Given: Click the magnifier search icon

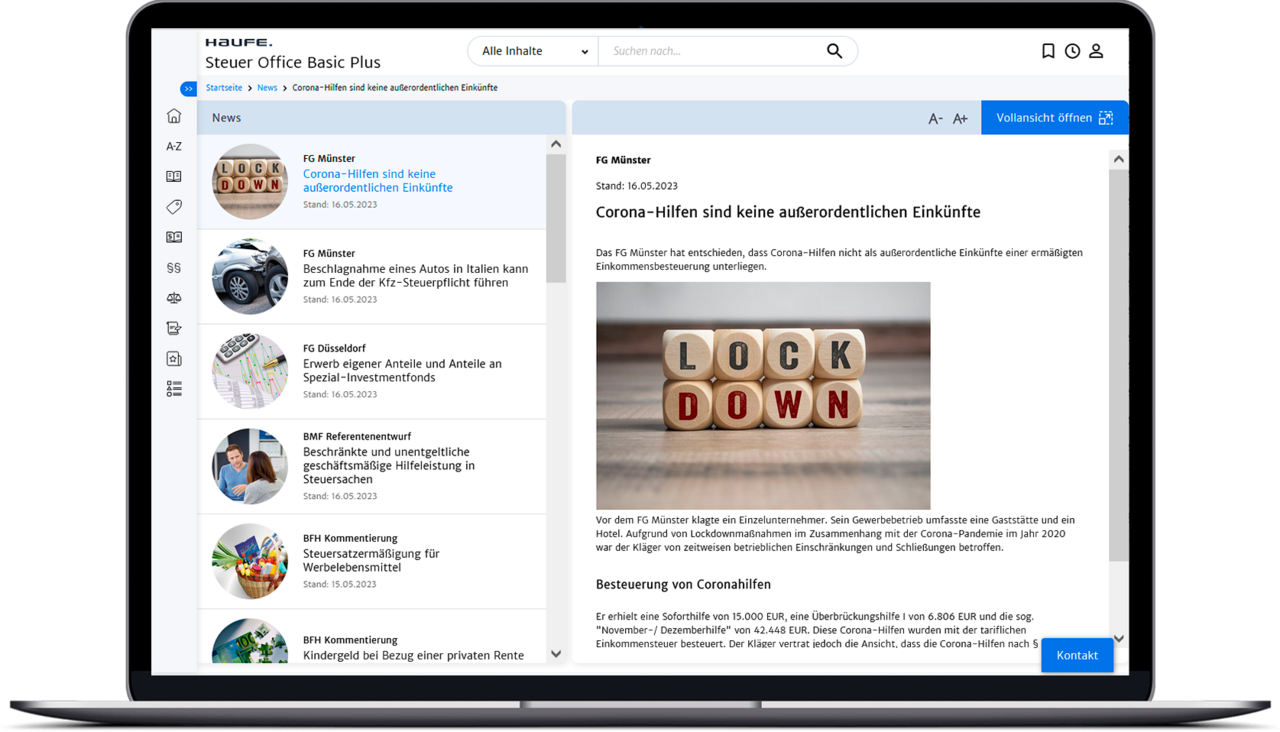Looking at the screenshot, I should (834, 51).
